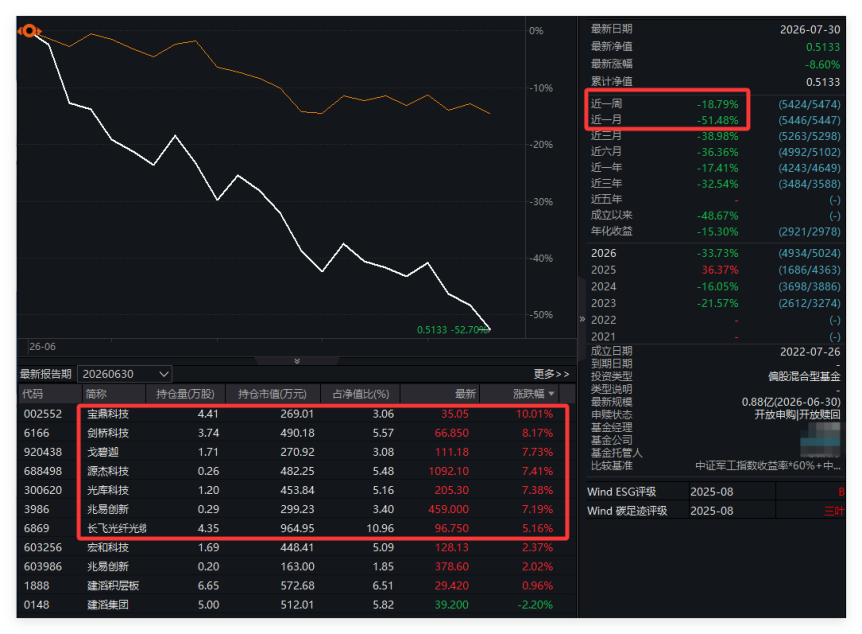Click the 代码 column header
The width and height of the screenshot is (862, 634).
pyautogui.click(x=32, y=394)
